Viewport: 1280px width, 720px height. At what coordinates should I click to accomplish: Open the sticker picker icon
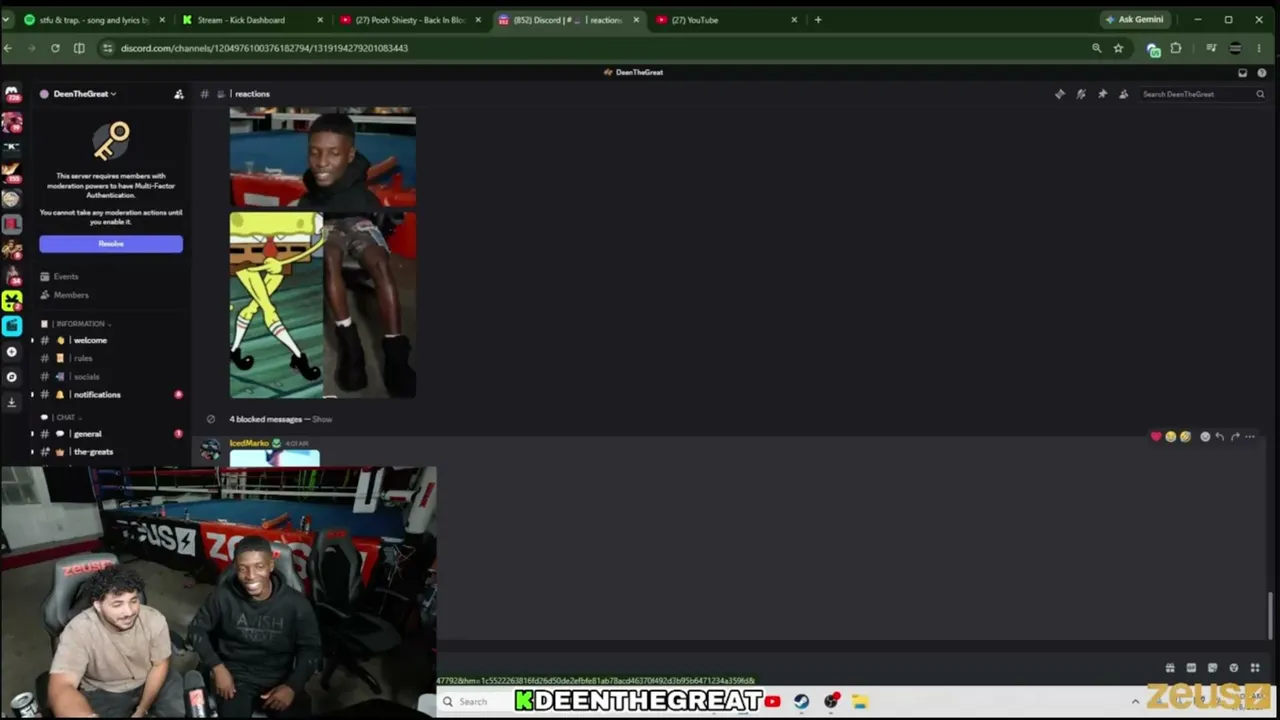1212,668
